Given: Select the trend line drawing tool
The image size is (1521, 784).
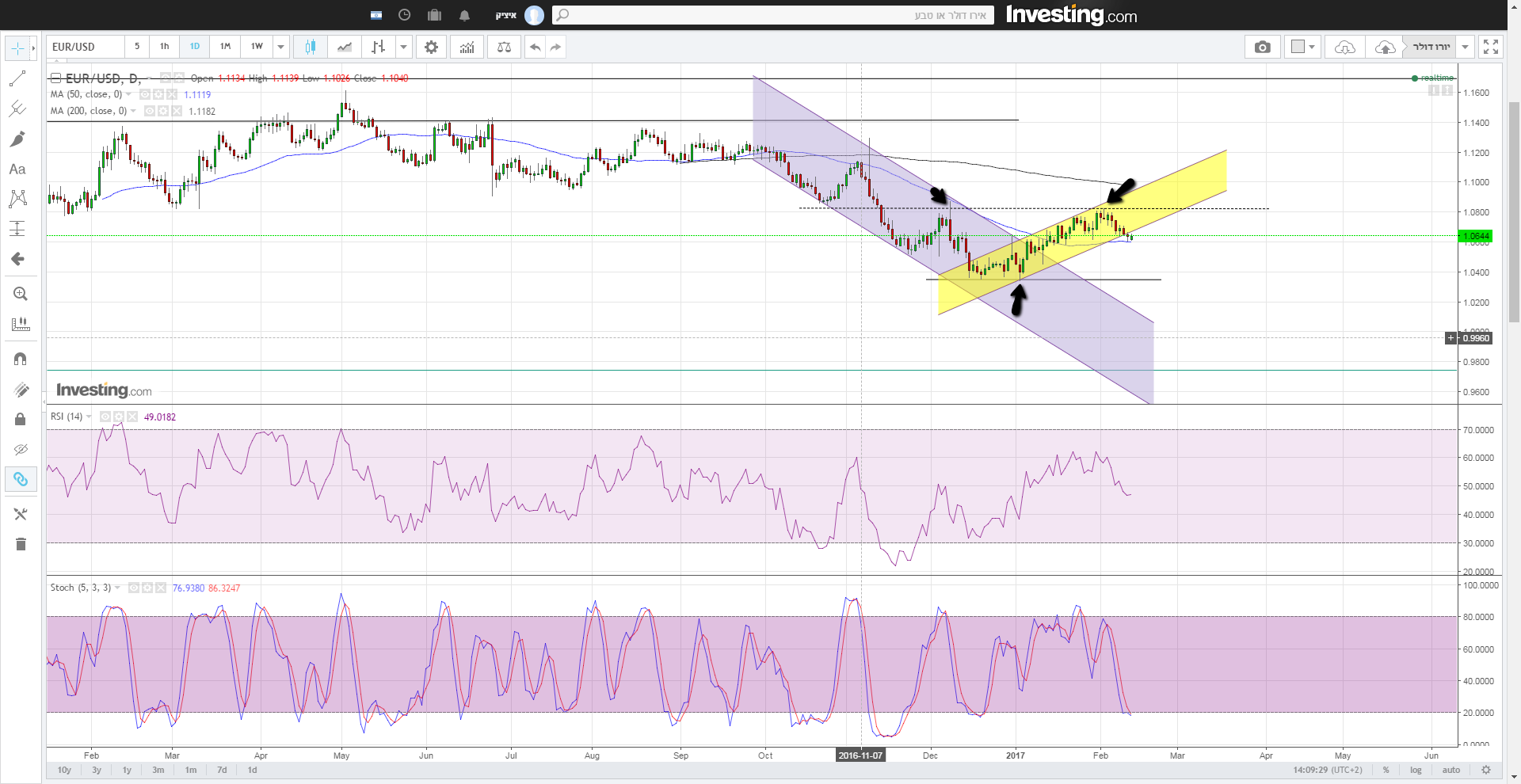Looking at the screenshot, I should pos(17,78).
